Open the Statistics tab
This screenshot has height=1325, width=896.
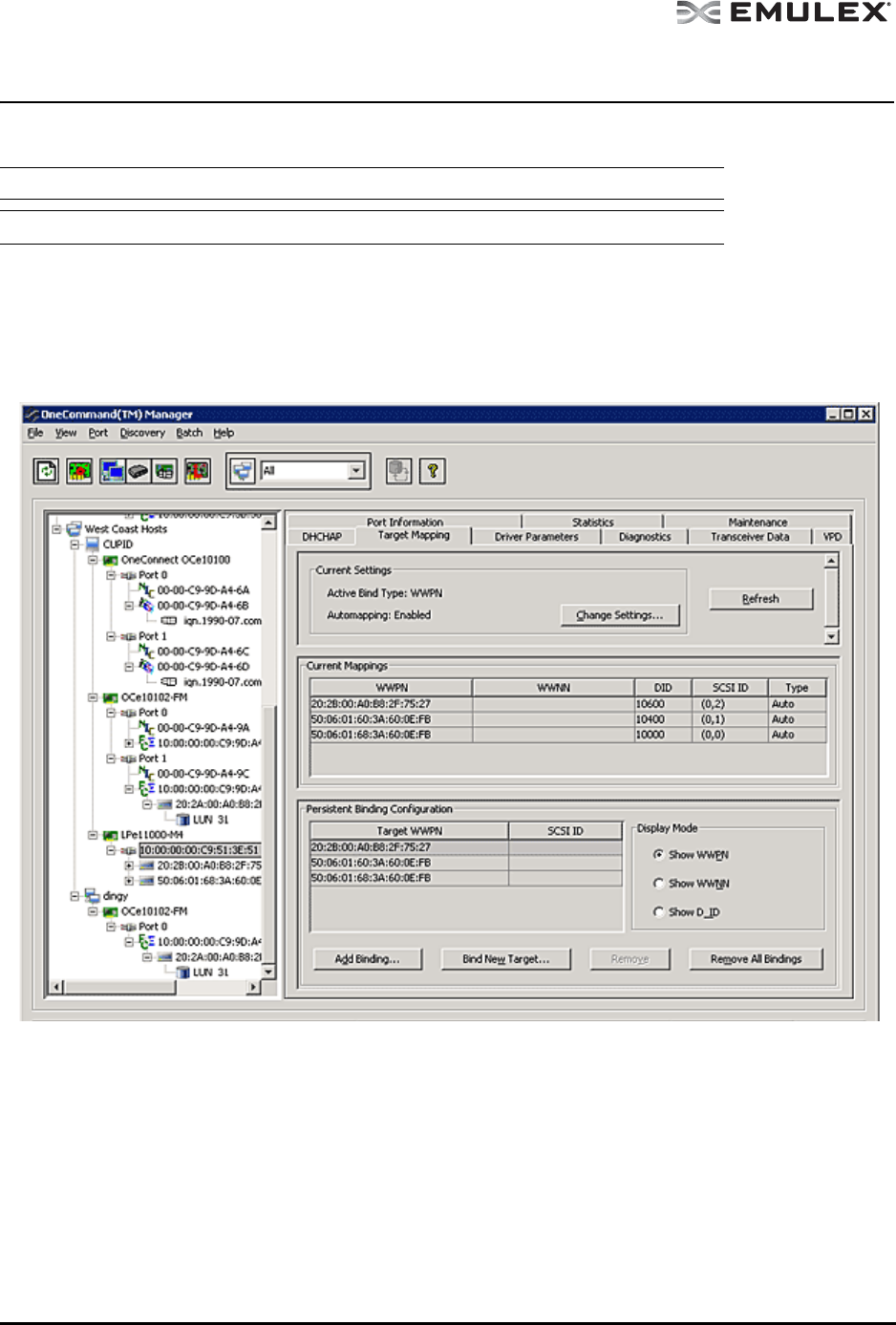tap(593, 522)
